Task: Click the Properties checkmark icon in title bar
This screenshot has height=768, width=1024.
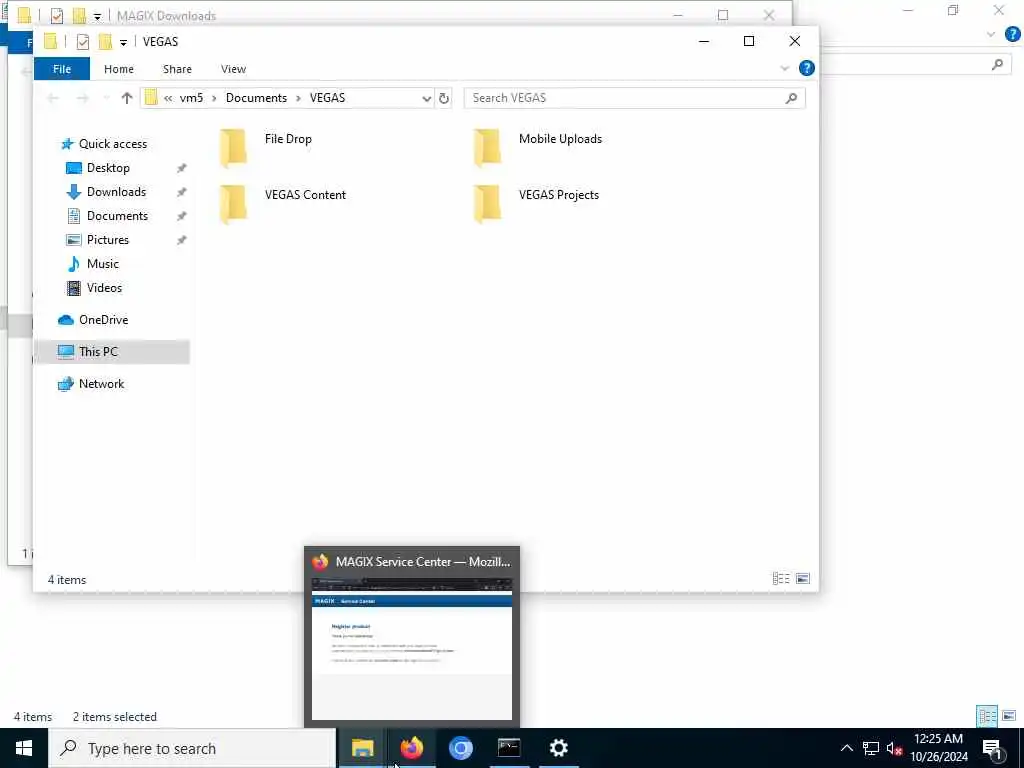Action: point(82,42)
